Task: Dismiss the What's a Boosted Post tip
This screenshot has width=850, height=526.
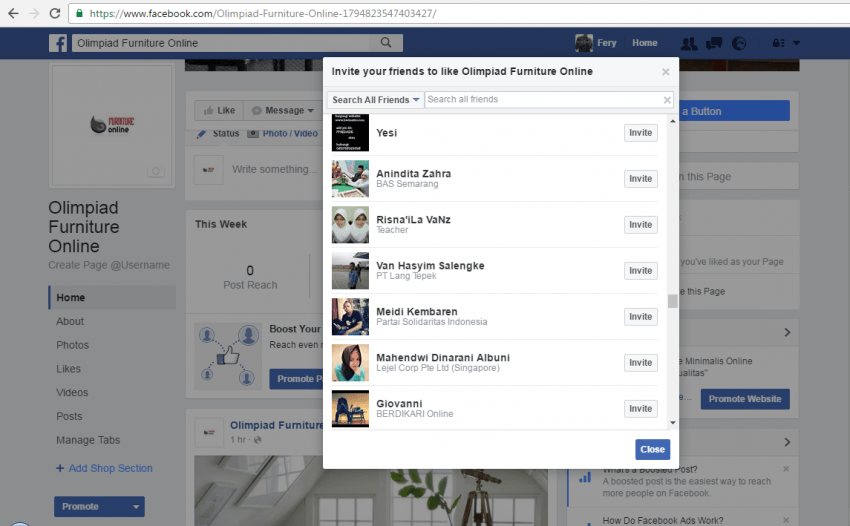Action: [x=786, y=469]
